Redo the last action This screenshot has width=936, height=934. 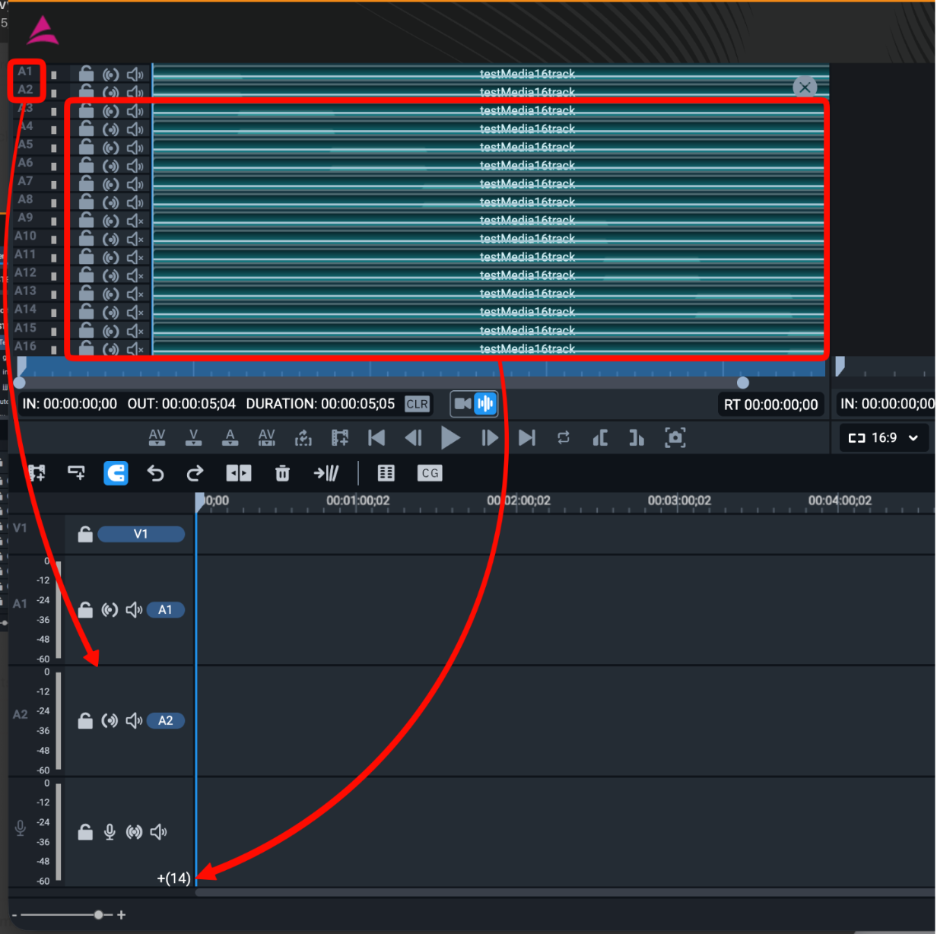point(195,473)
